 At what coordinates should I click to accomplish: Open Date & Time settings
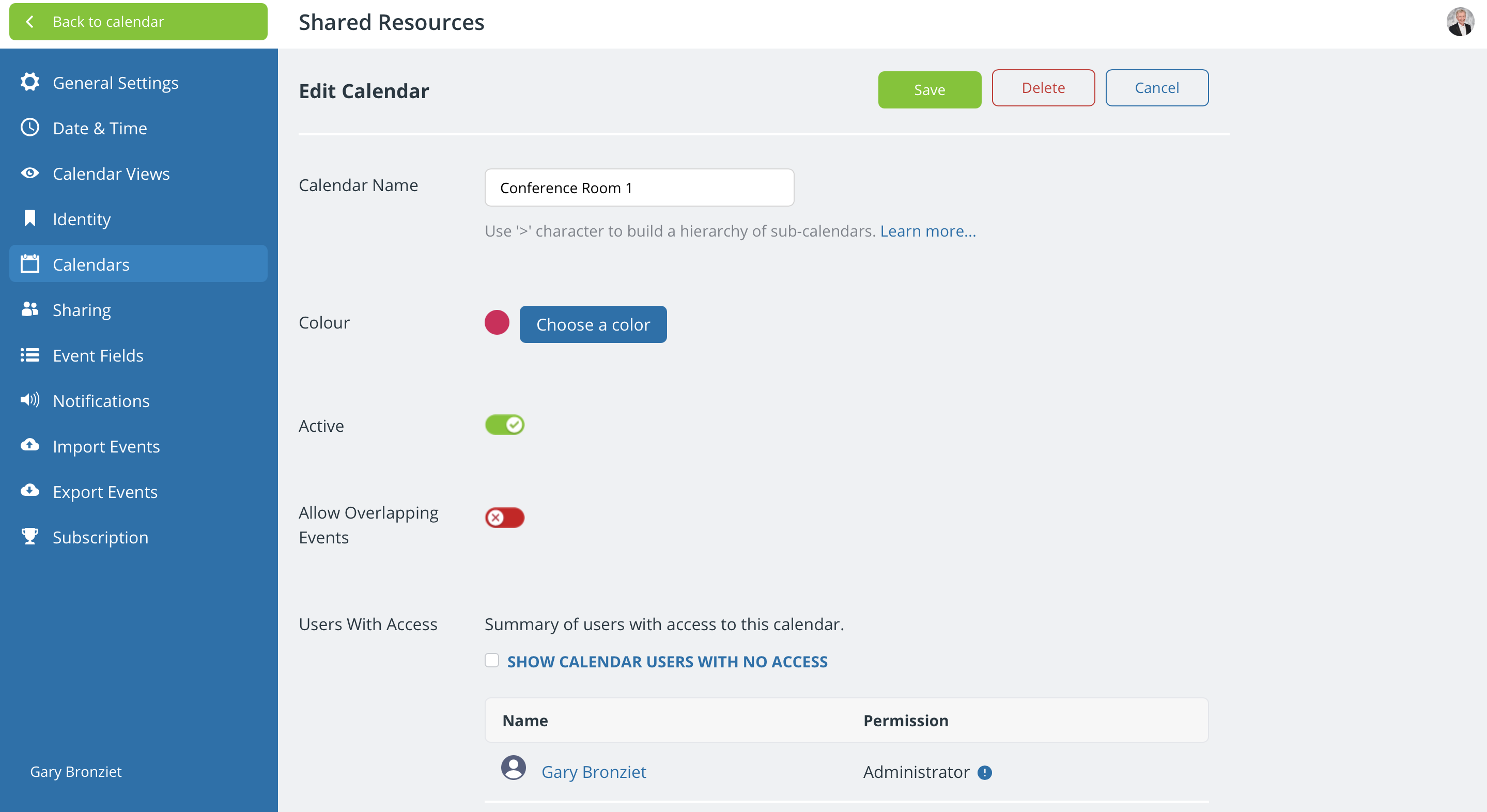138,128
